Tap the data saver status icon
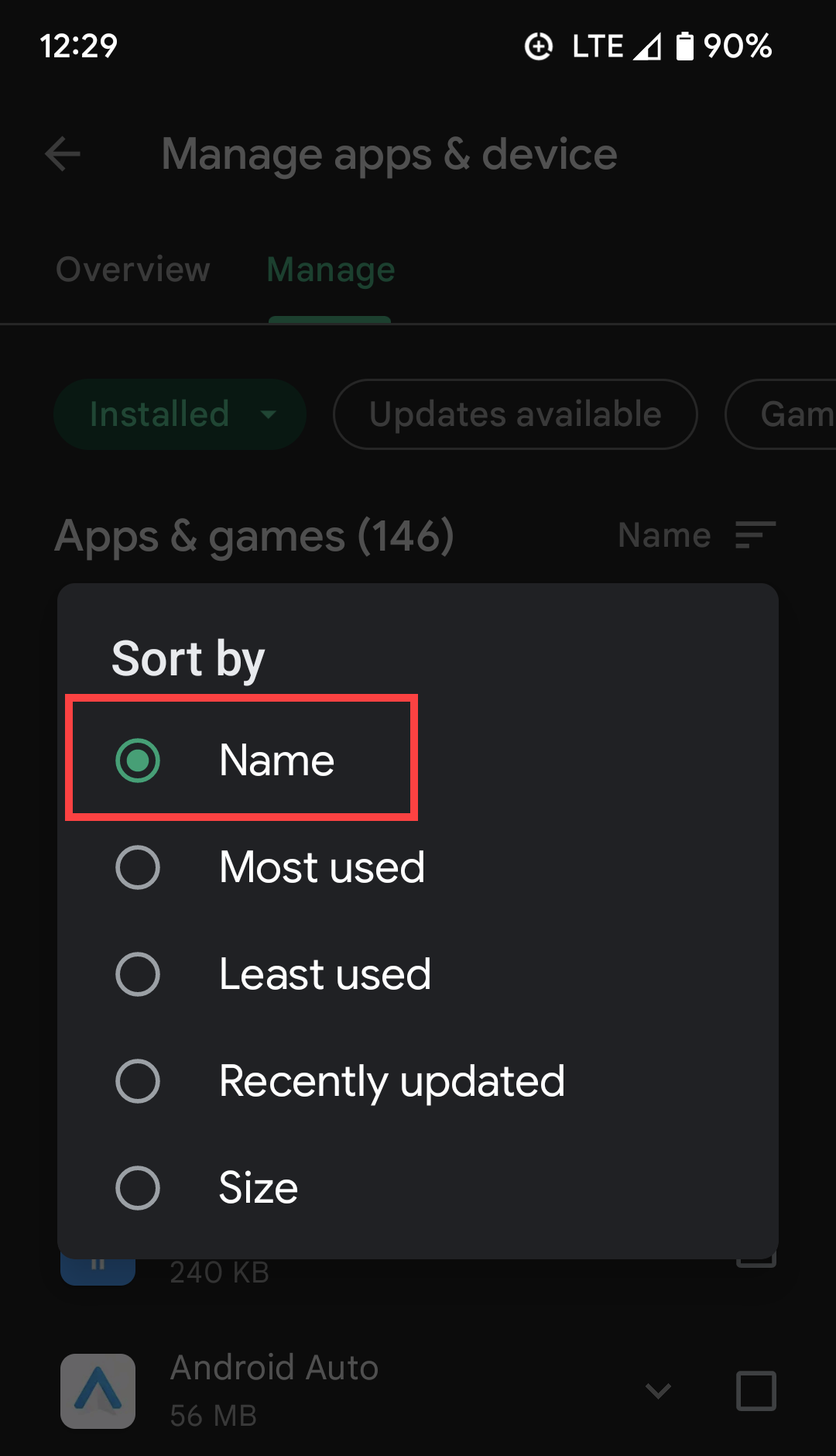 tap(539, 46)
